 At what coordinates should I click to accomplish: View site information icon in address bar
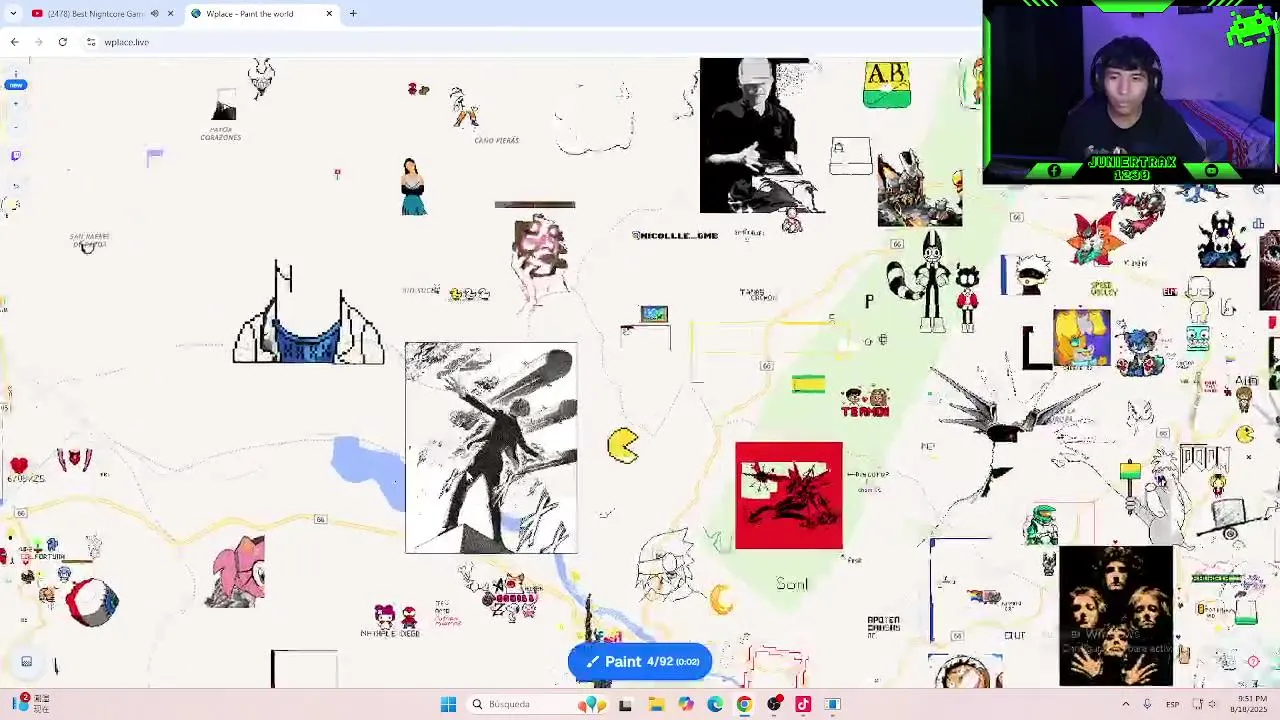pos(91,42)
